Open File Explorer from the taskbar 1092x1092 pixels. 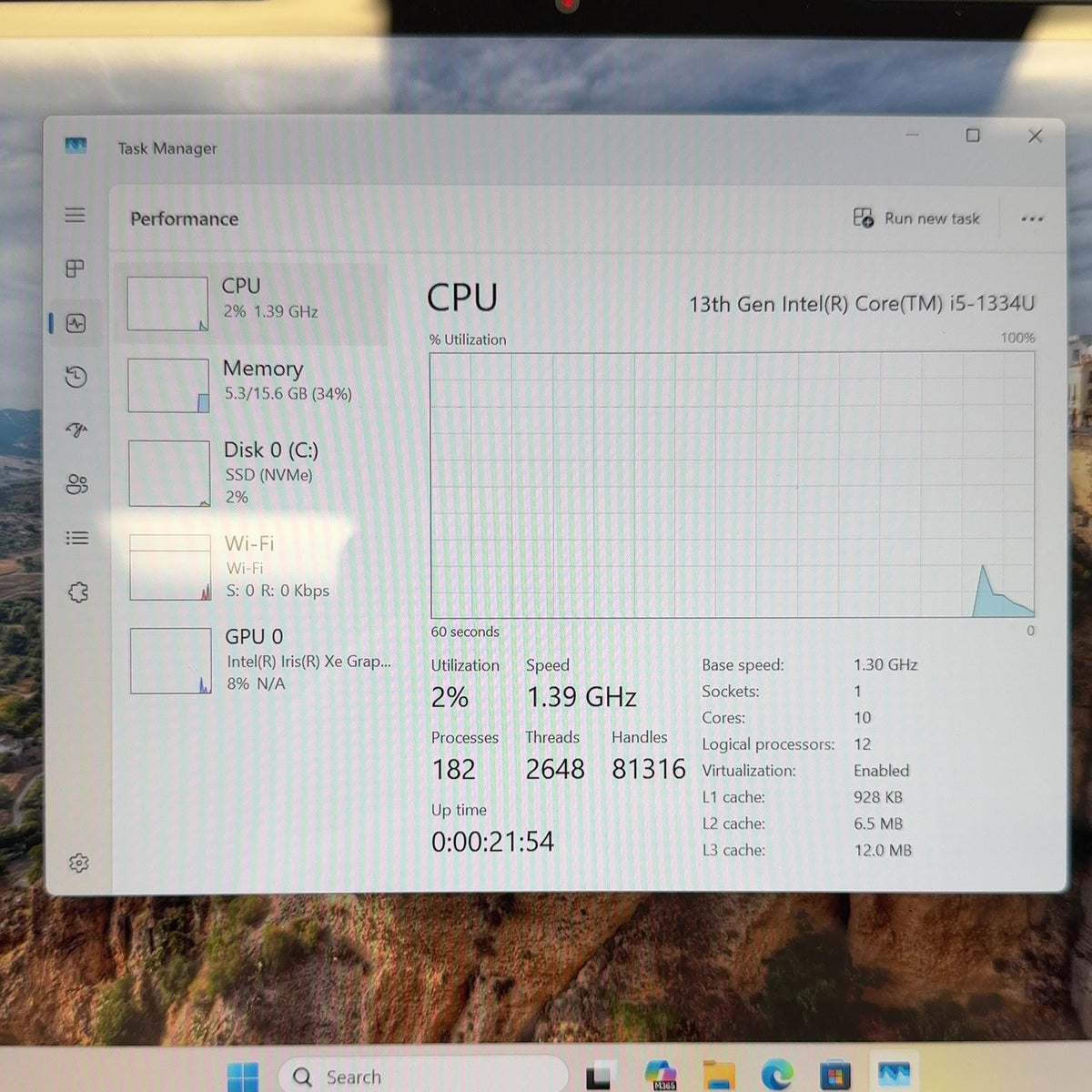click(719, 1076)
